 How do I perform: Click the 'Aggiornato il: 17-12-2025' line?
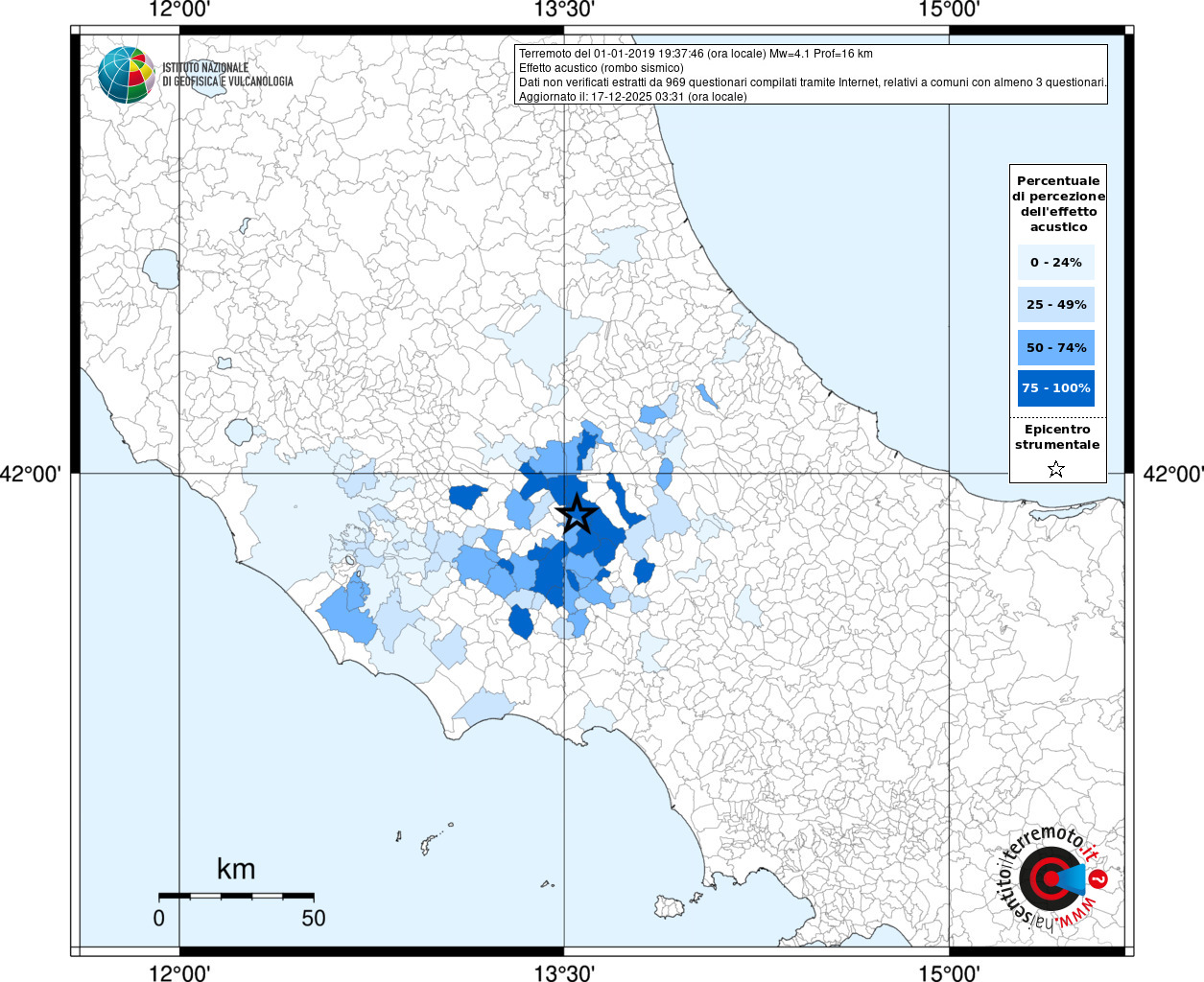click(x=632, y=97)
